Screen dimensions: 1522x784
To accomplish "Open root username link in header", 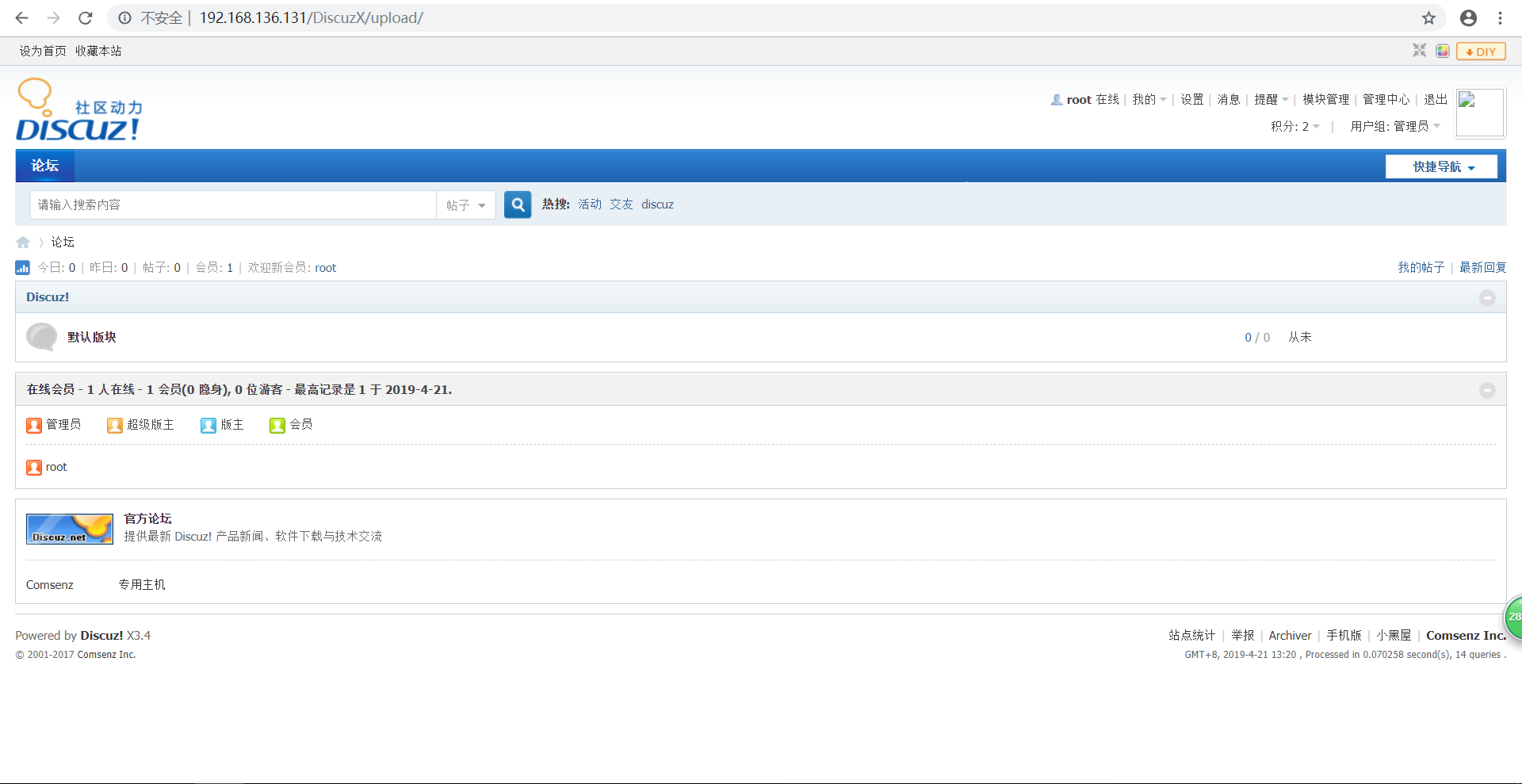I will click(x=1079, y=100).
